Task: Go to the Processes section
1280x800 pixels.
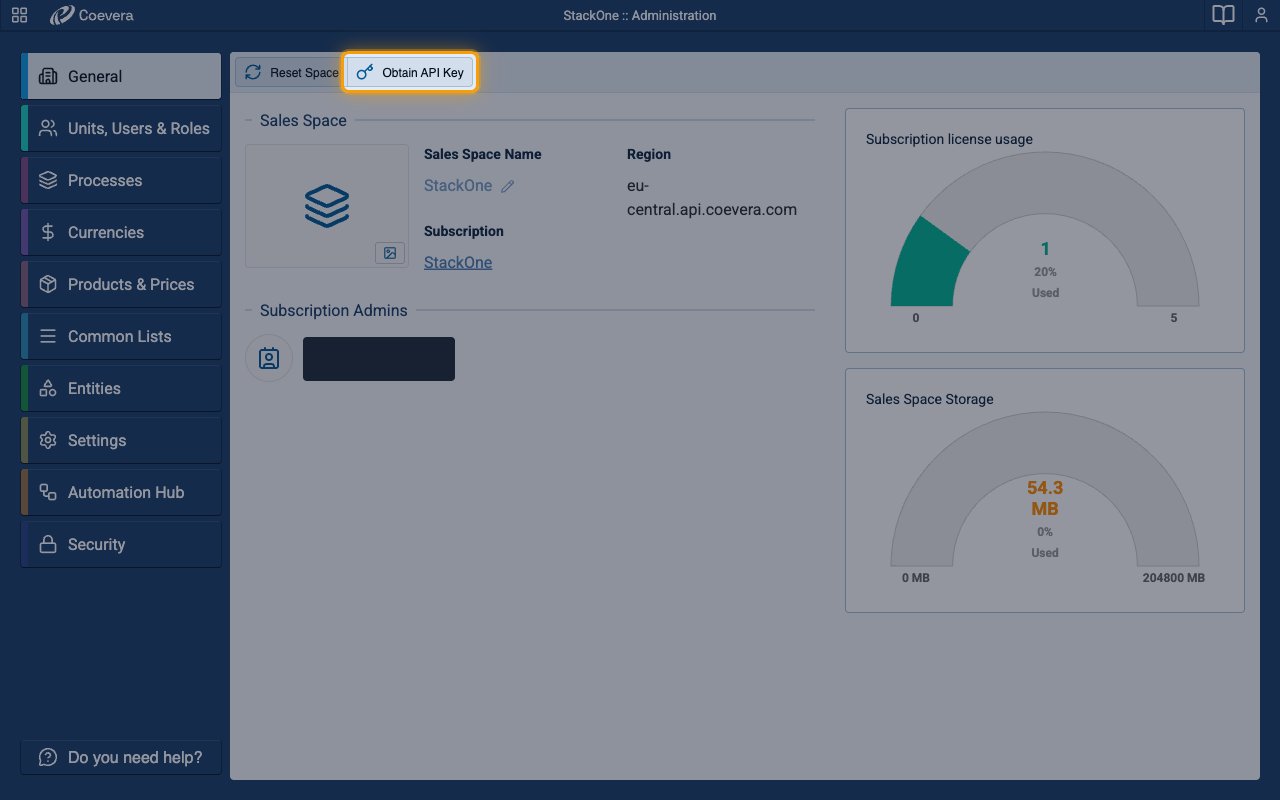Action: point(121,180)
